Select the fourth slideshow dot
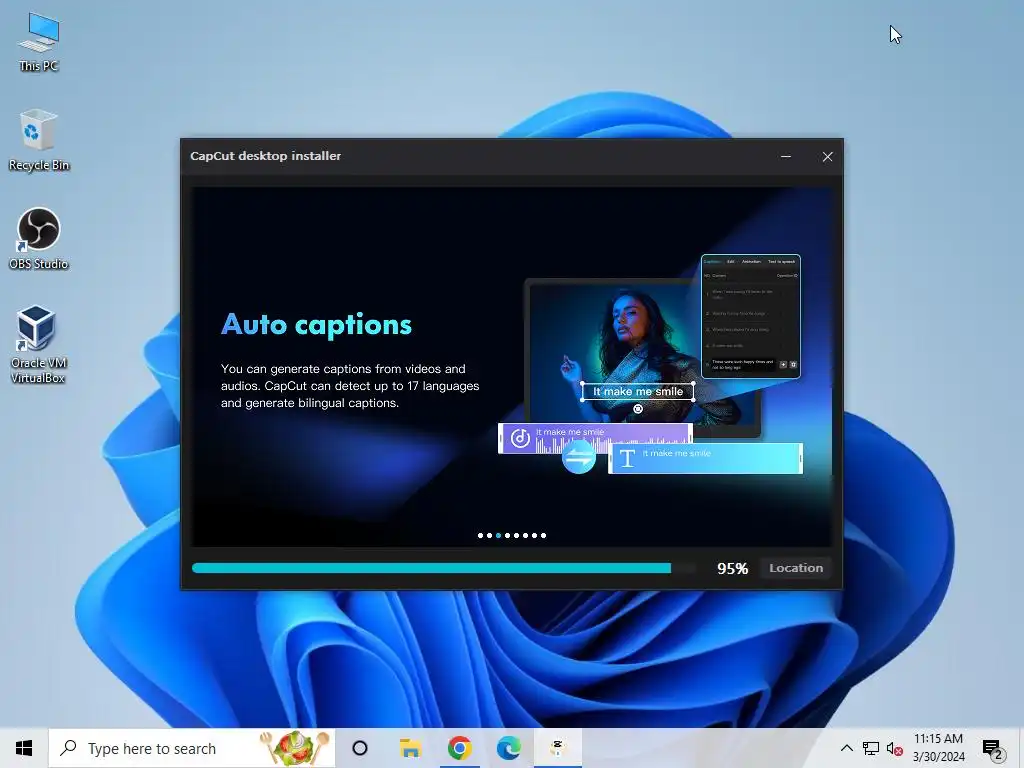Screen dimensions: 1024x768 point(507,536)
